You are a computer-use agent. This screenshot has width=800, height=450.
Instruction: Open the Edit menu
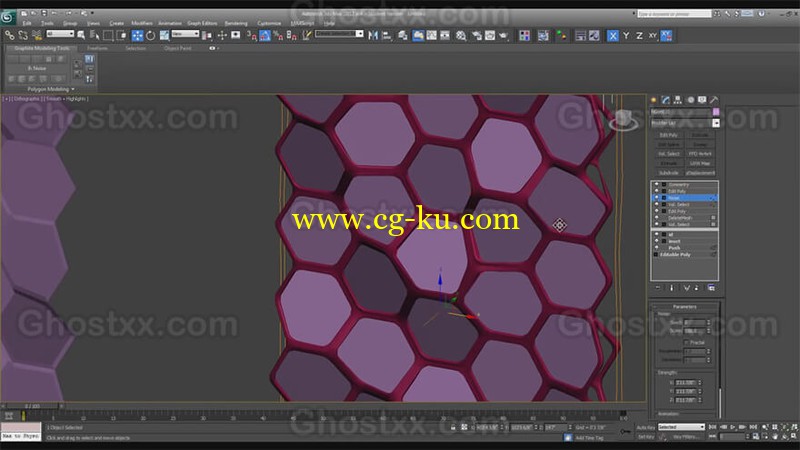click(x=27, y=23)
